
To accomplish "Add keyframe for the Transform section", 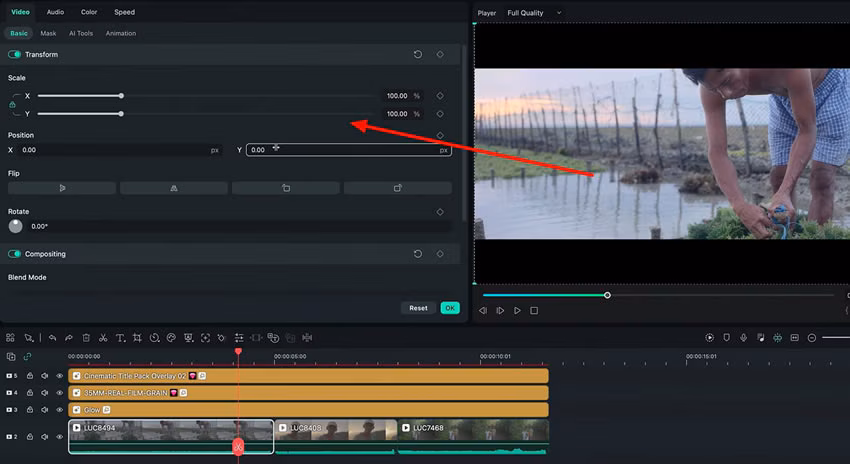I will [440, 54].
